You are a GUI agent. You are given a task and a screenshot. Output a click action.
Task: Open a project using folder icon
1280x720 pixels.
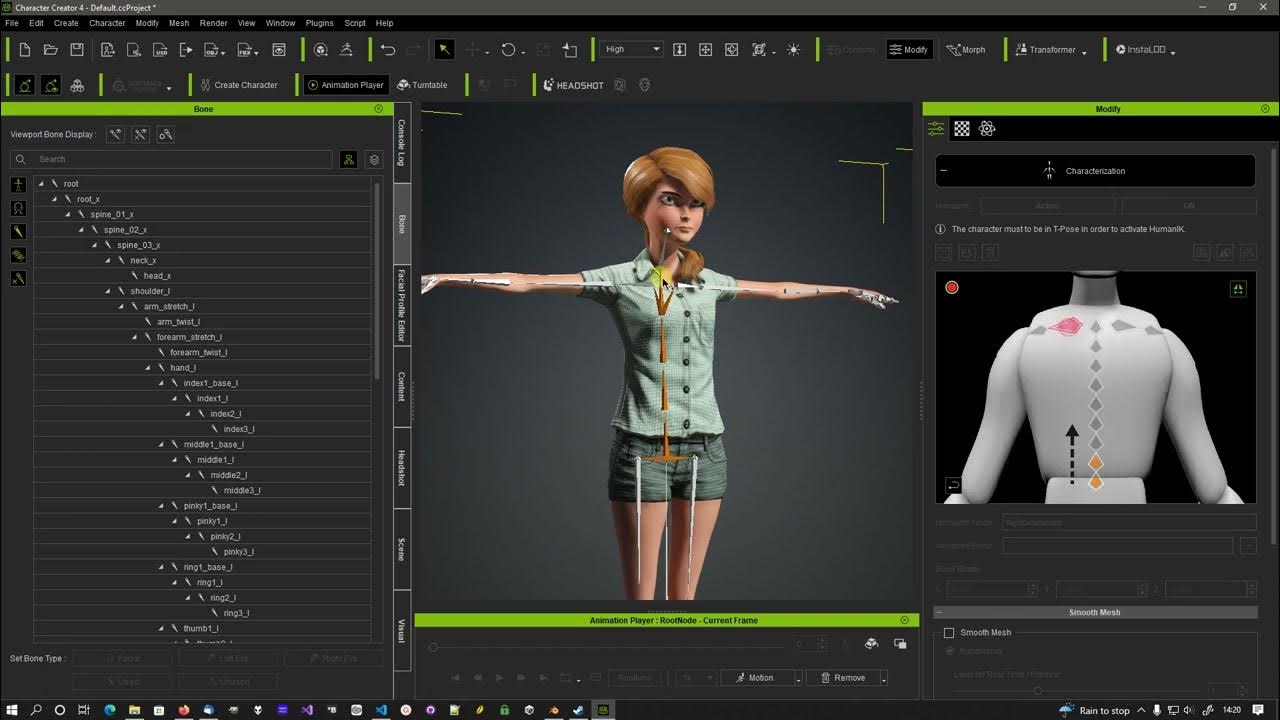pos(50,49)
